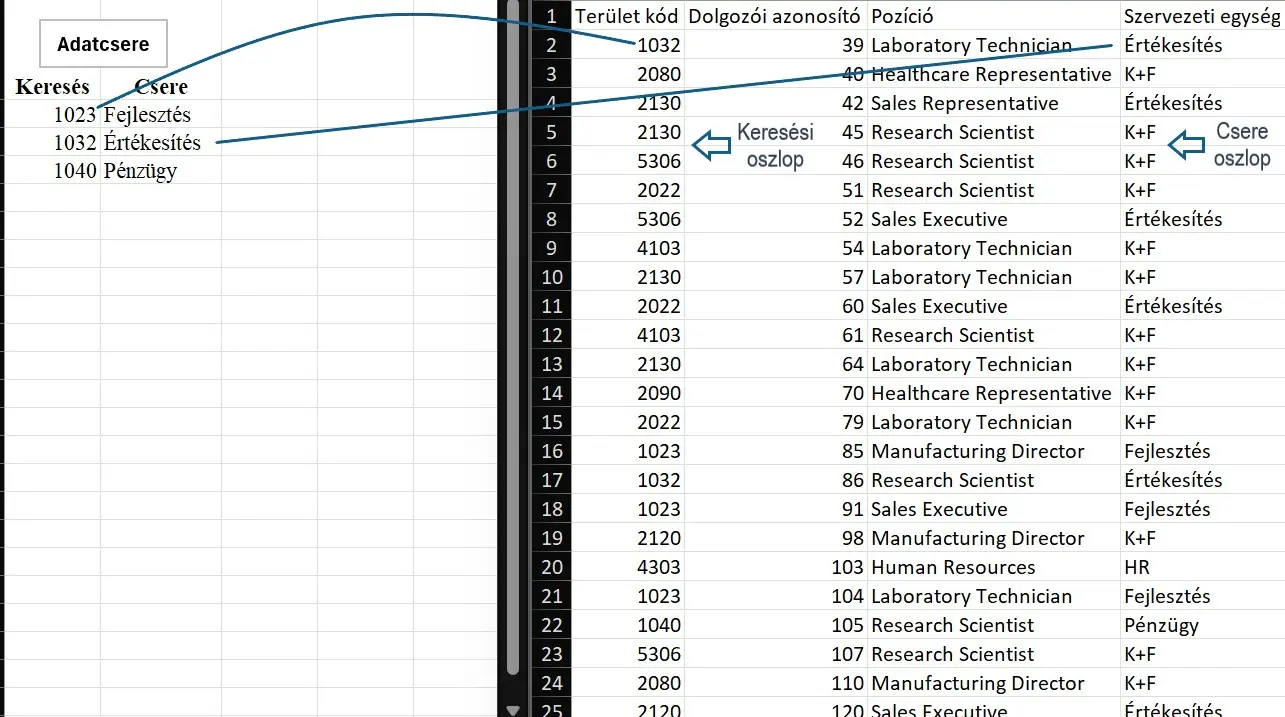
Task: Click the "Keresési oszlop" text label
Action: tap(775, 146)
